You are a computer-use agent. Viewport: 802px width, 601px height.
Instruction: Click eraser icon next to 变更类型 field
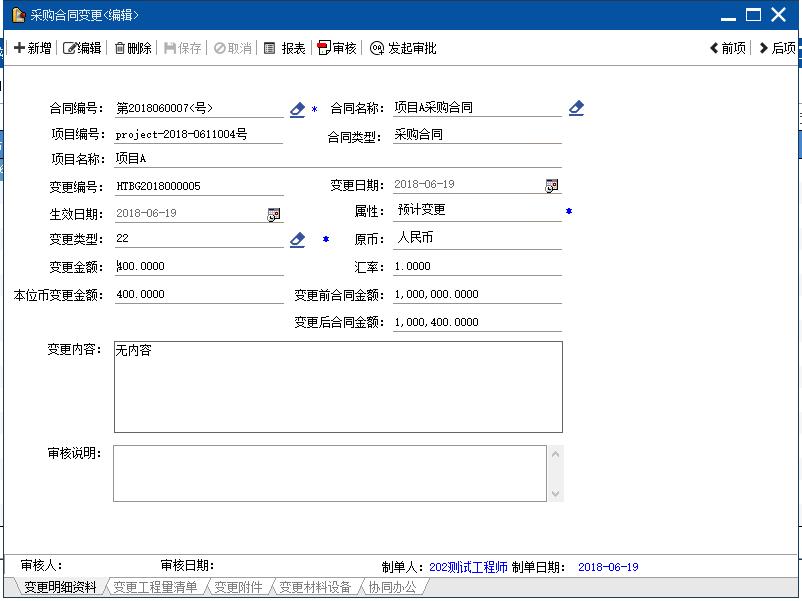297,240
